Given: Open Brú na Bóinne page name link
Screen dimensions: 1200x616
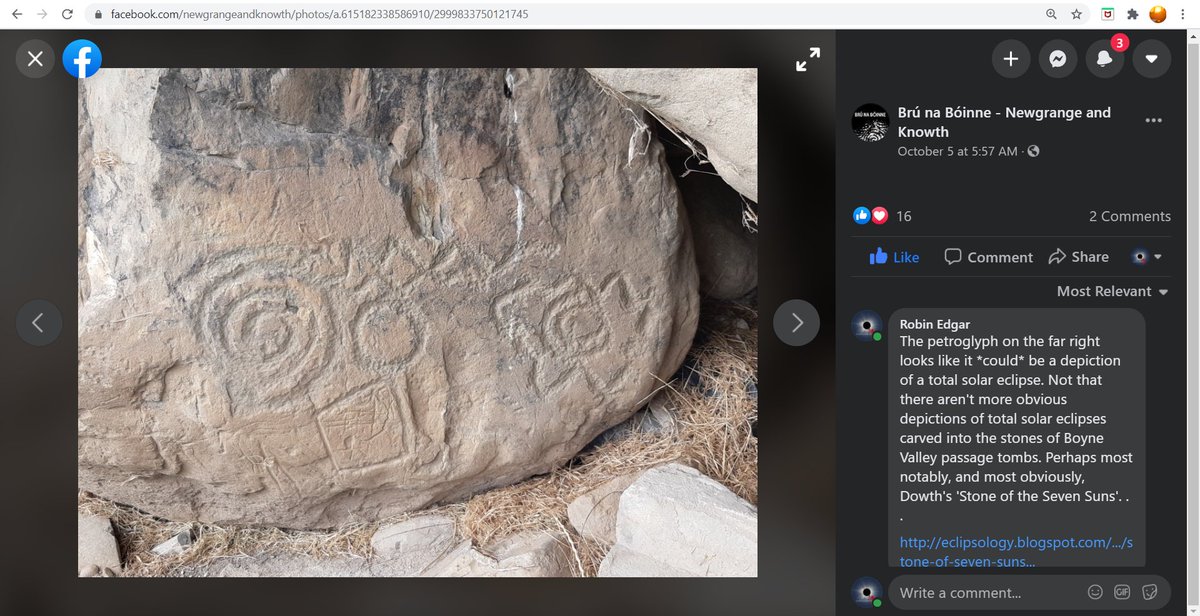Looking at the screenshot, I should coord(1004,122).
